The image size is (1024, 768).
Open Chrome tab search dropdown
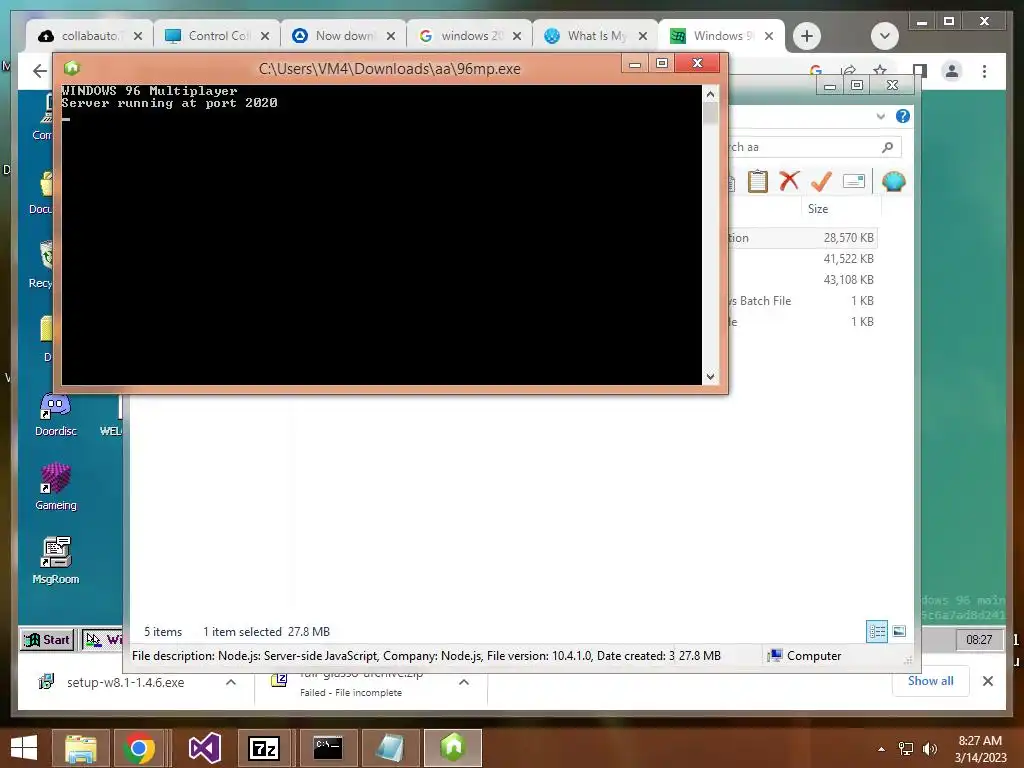click(x=885, y=36)
